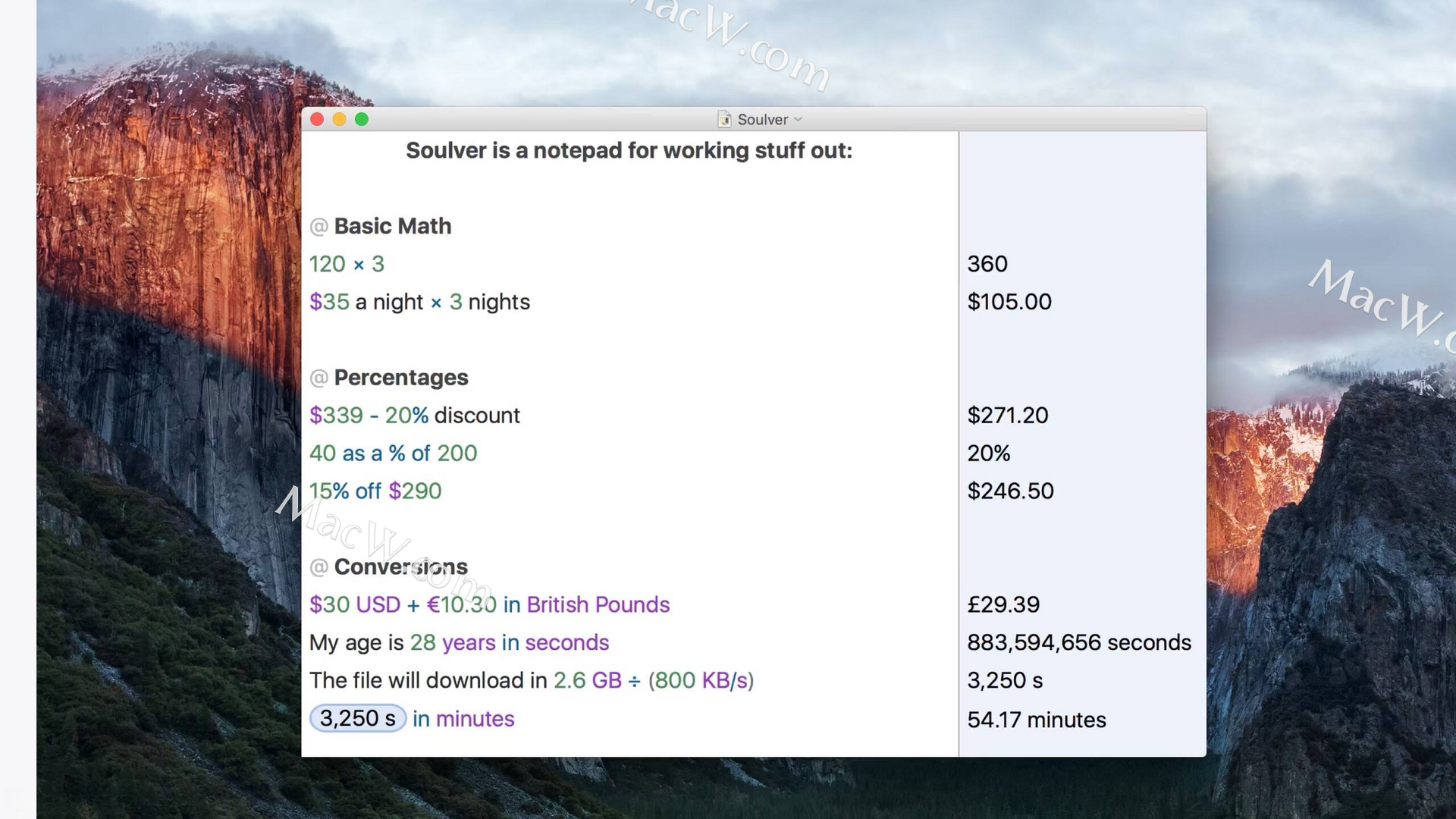The width and height of the screenshot is (1456, 819).
Task: Click the yellow minimize window button
Action: click(x=339, y=119)
